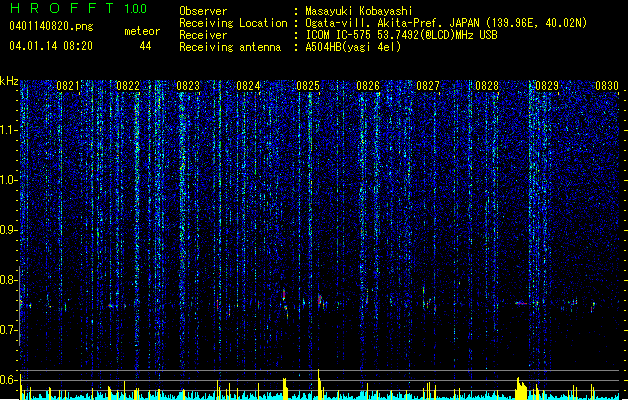Click the 0824 time marker
Image resolution: width=629 pixels, height=400 pixels.
point(248,86)
